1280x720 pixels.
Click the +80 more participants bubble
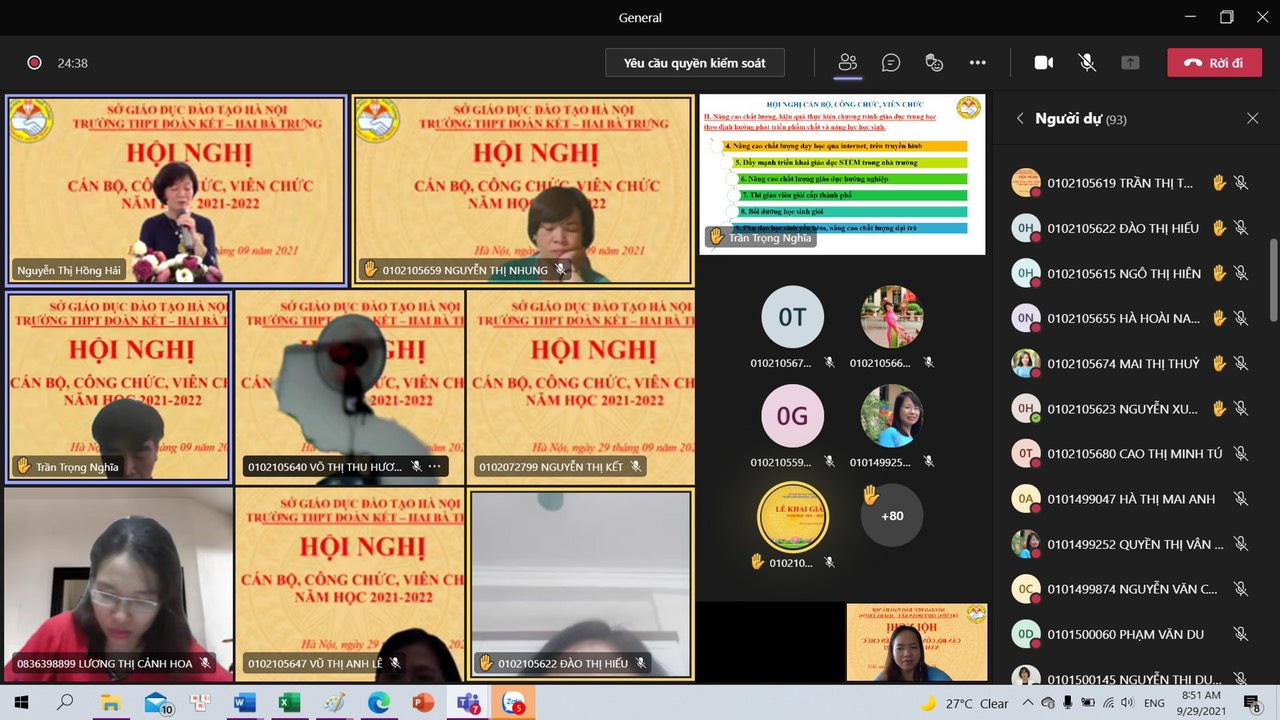click(891, 516)
